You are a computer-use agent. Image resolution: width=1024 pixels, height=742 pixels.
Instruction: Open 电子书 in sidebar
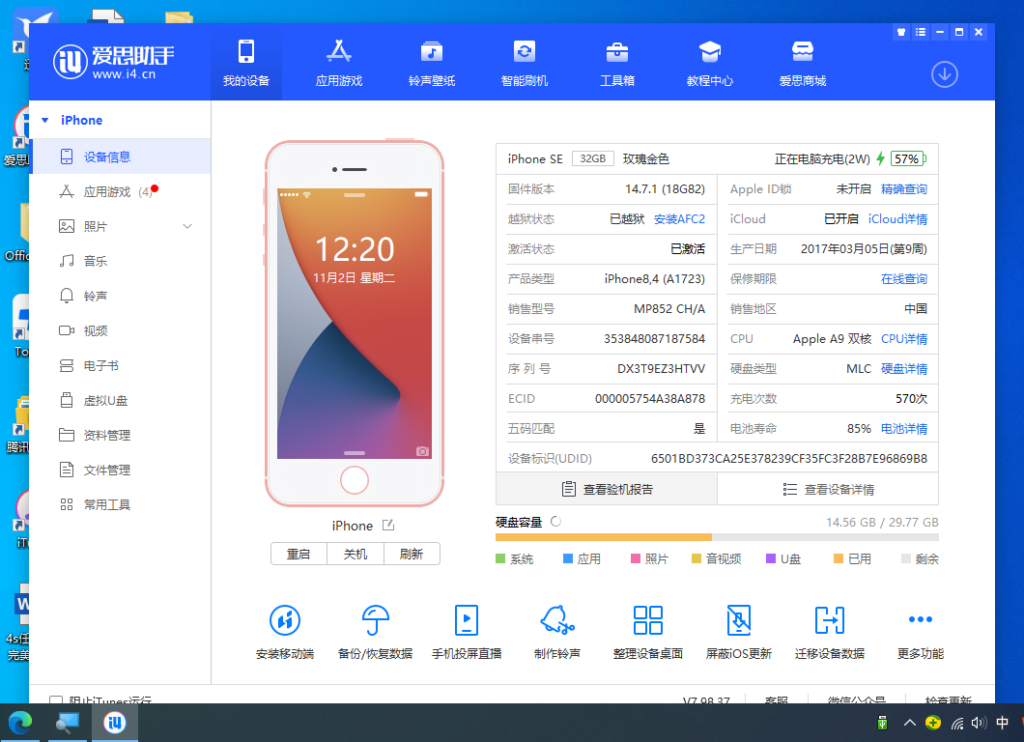point(120,366)
